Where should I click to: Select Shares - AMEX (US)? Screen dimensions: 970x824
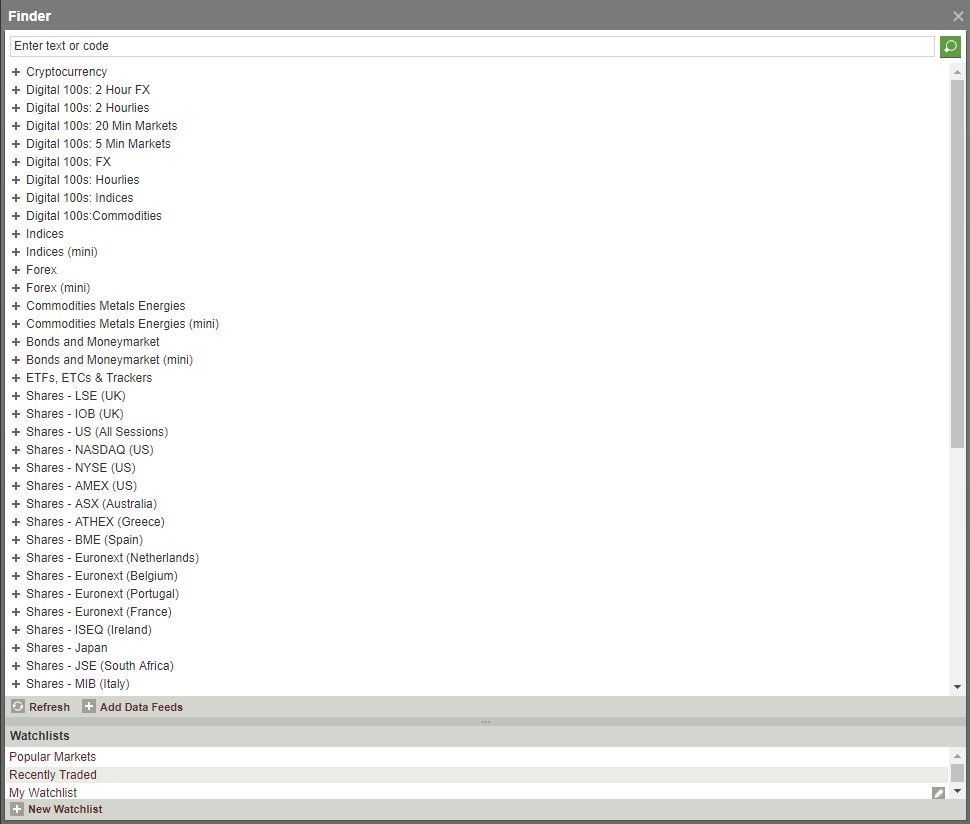(x=82, y=486)
